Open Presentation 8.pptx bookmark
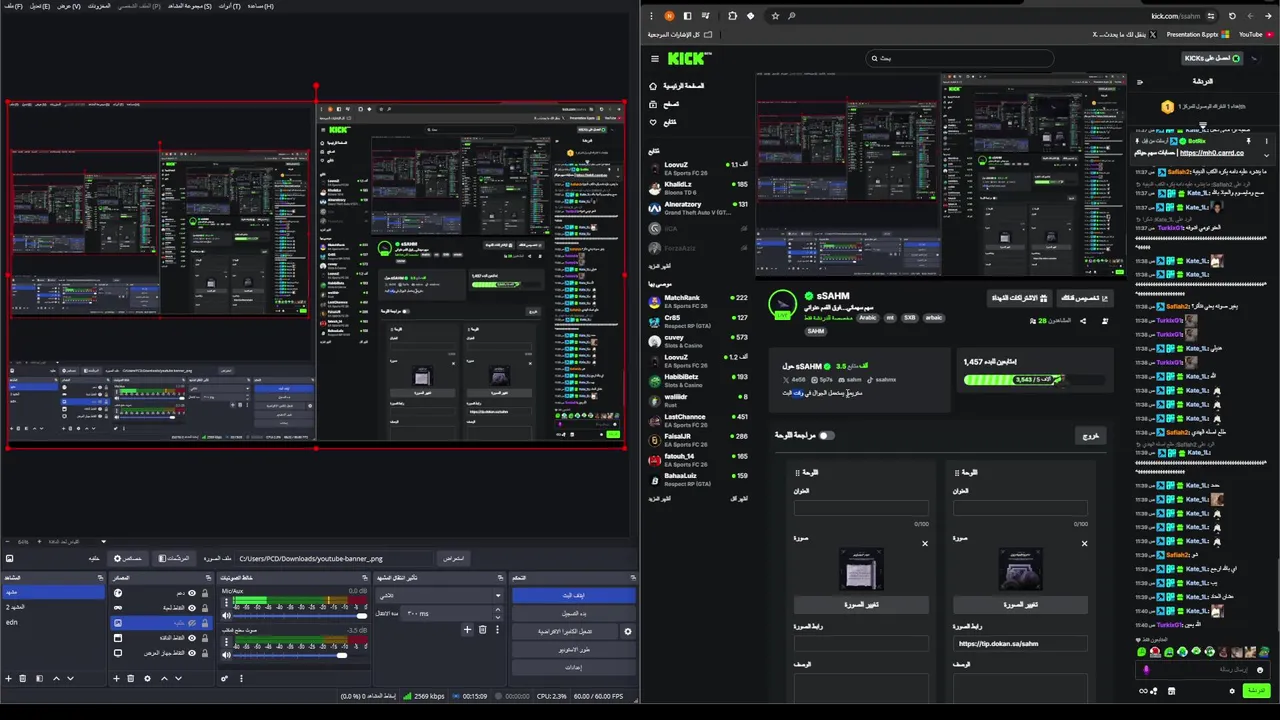The height and width of the screenshot is (720, 1280). [x=1198, y=34]
